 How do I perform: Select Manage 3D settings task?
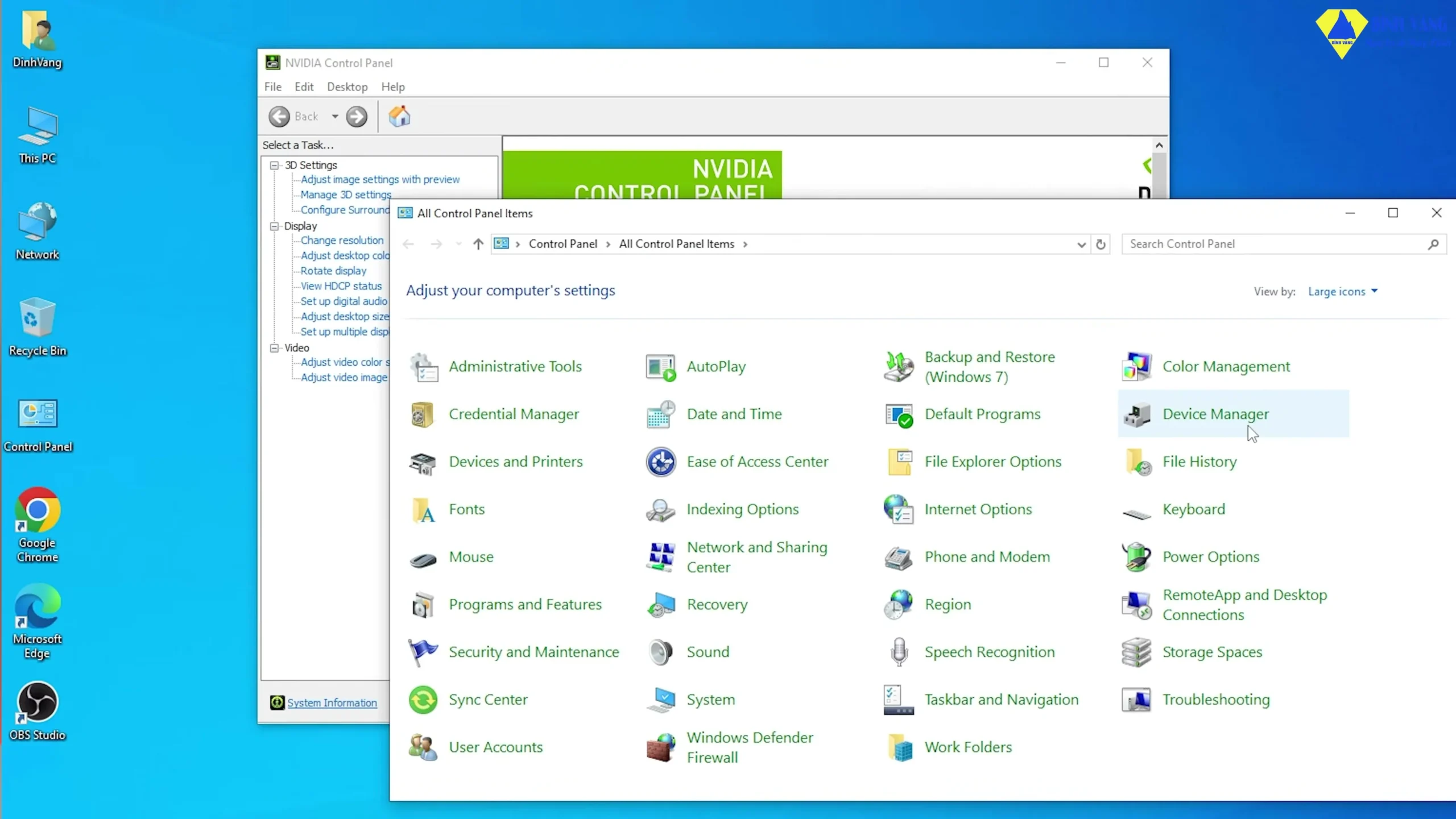coord(346,195)
